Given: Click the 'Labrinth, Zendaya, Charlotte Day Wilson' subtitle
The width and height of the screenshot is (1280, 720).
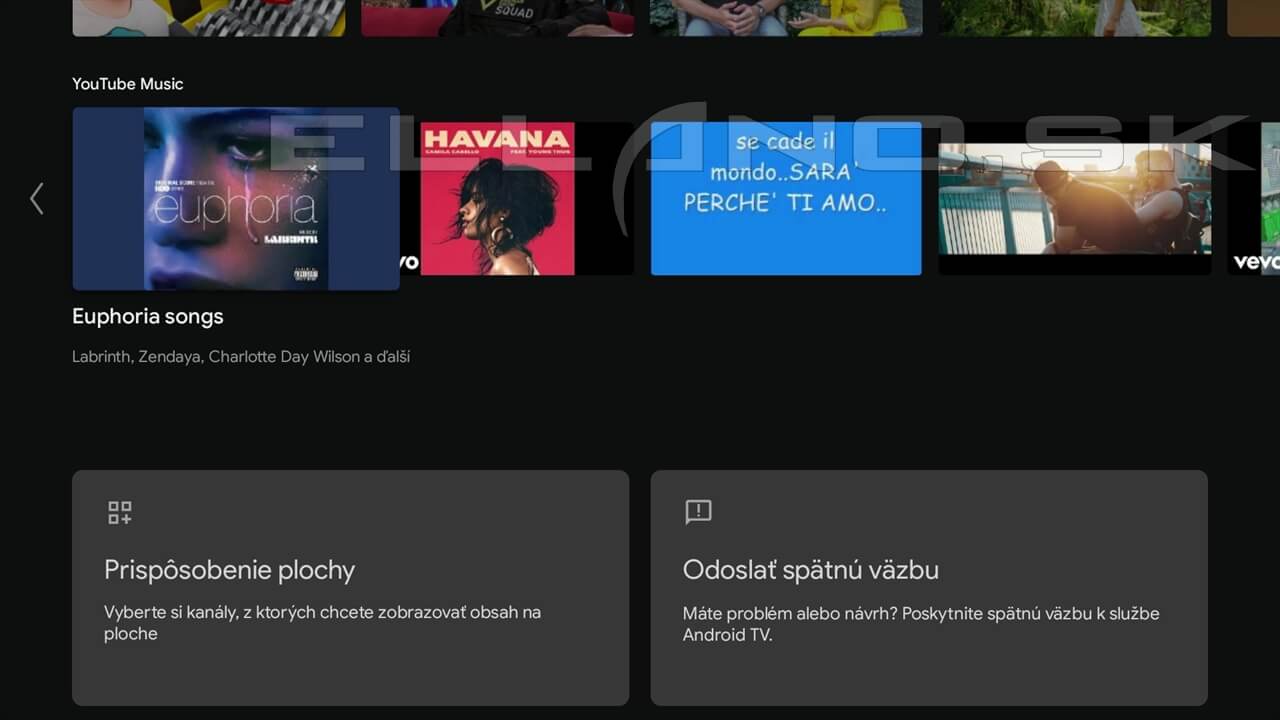Looking at the screenshot, I should coord(241,357).
